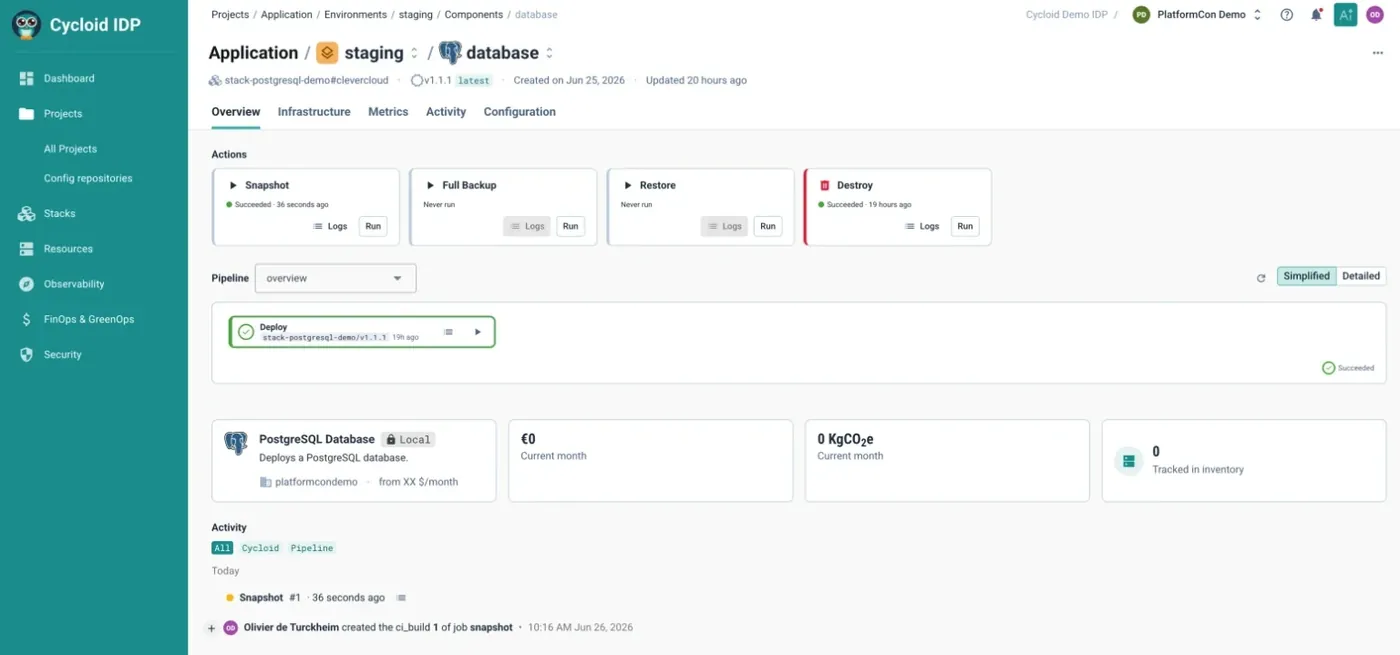The width and height of the screenshot is (1400, 655).
Task: Open the AI assistant icon
Action: (x=1346, y=14)
